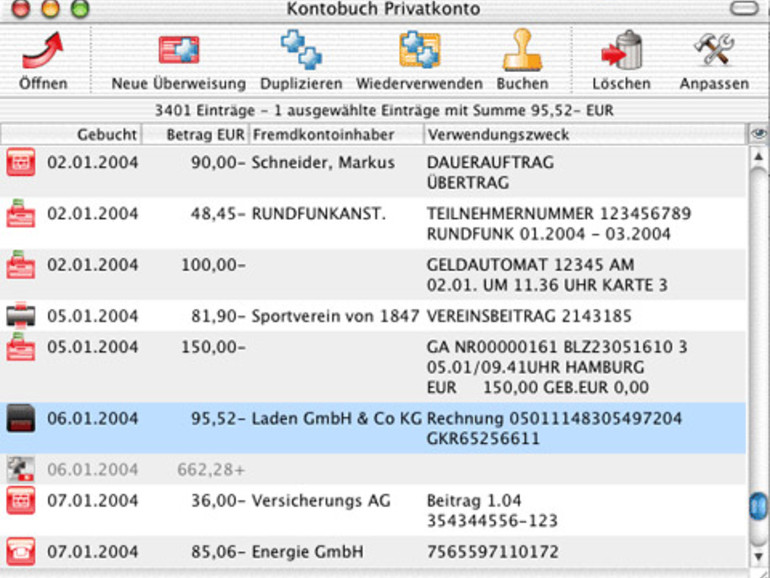Viewport: 770px width, 578px height.
Task: Select the greyed amount 662,28+
Action: tap(211, 469)
